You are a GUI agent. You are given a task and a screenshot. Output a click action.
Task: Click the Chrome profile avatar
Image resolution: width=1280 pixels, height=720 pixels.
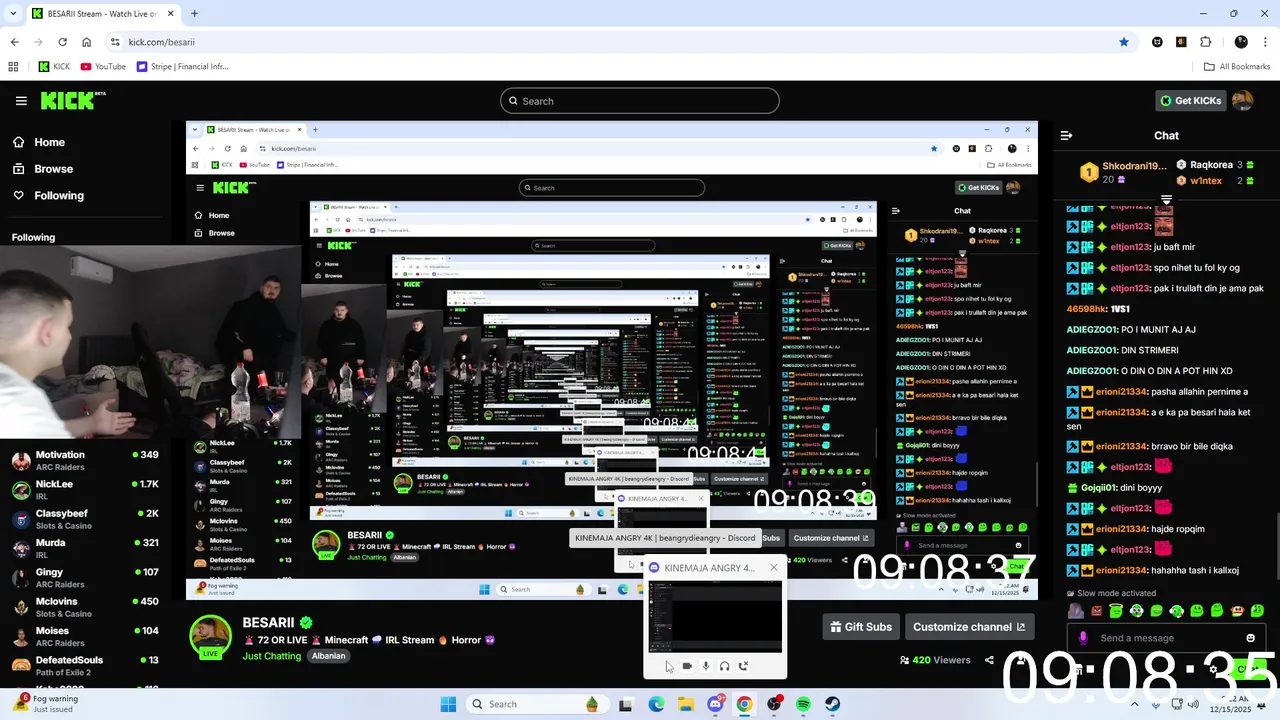tap(1241, 42)
